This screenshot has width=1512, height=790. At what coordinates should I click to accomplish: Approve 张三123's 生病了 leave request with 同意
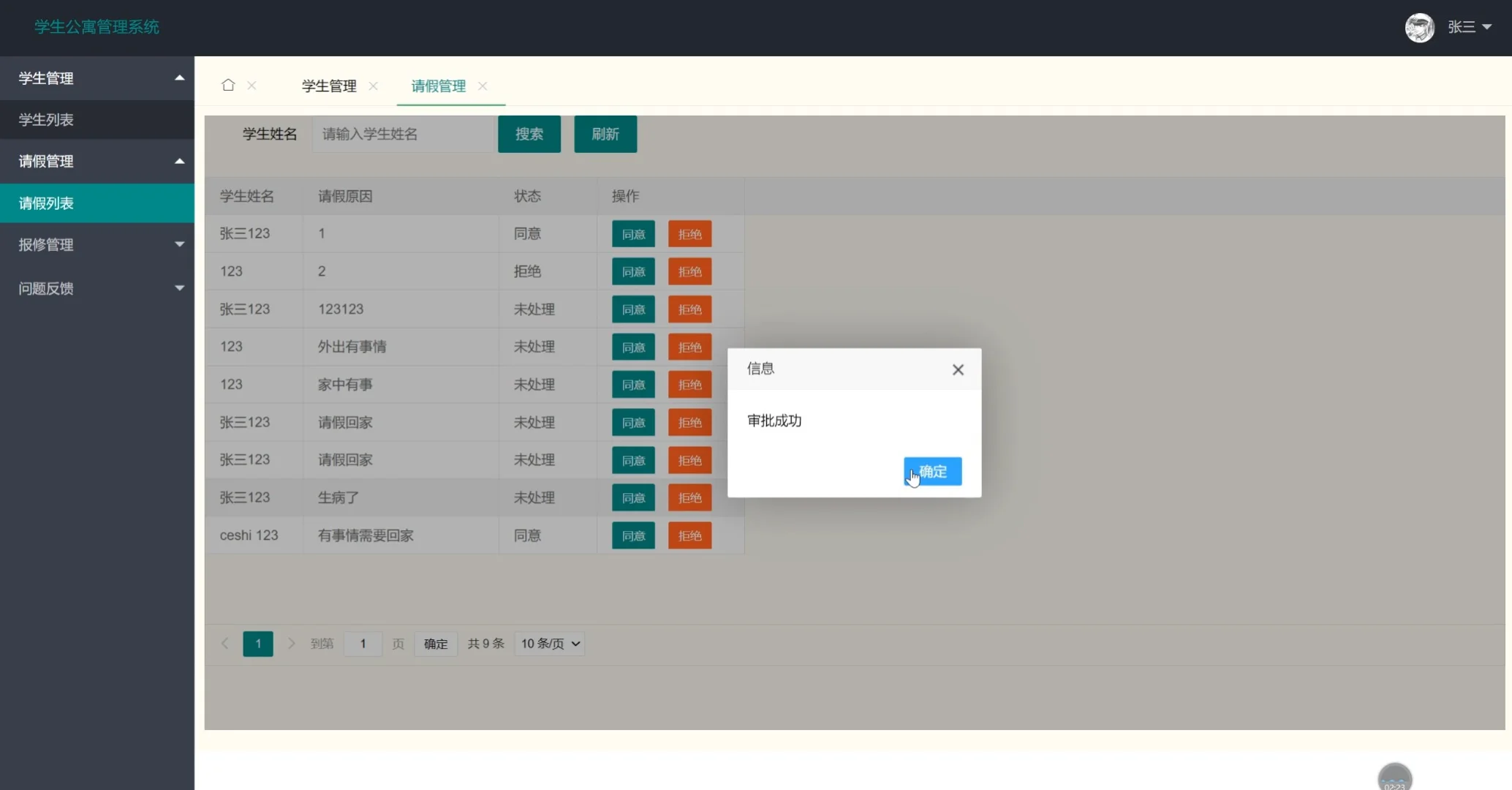pyautogui.click(x=633, y=497)
